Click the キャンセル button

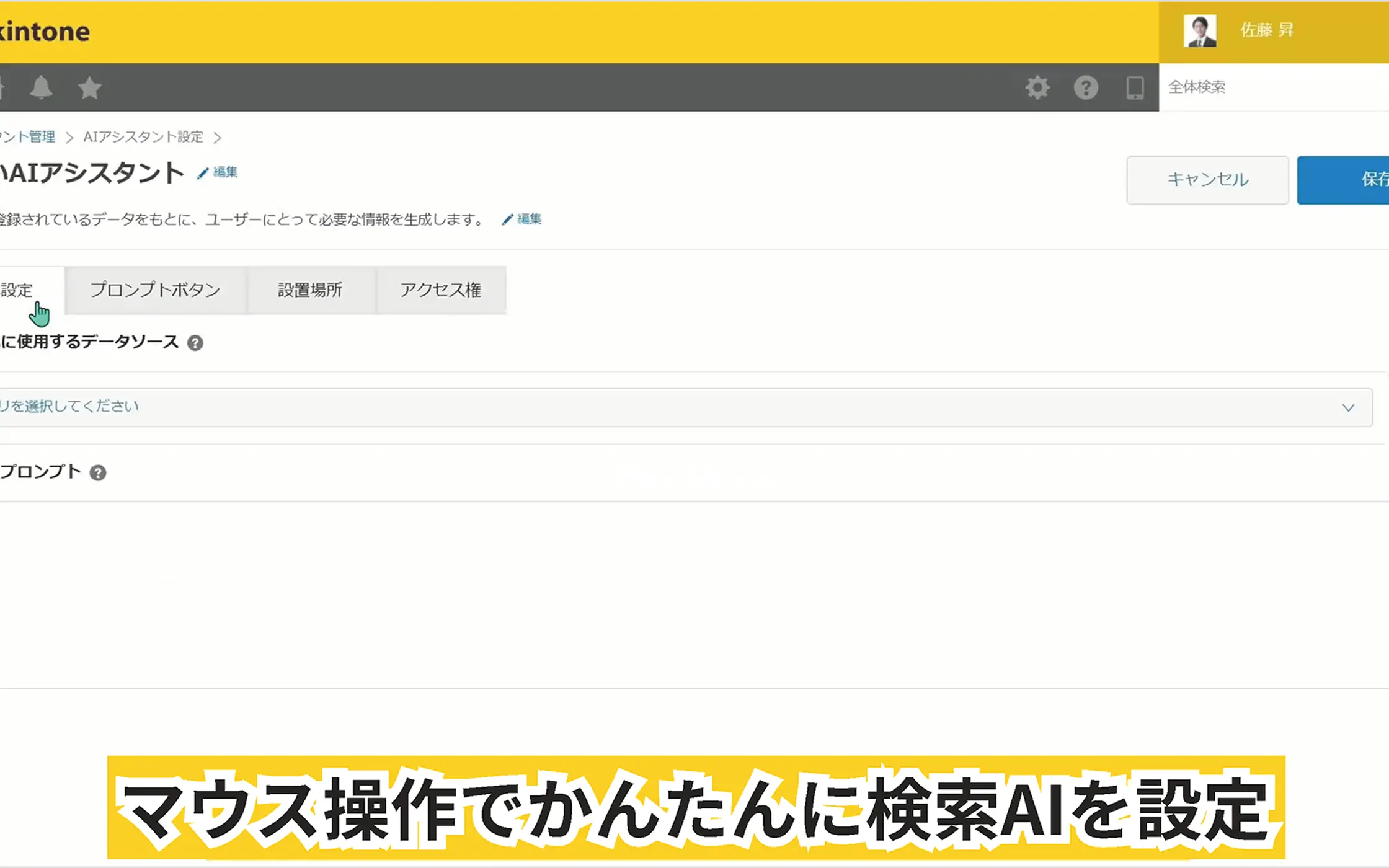coord(1207,180)
